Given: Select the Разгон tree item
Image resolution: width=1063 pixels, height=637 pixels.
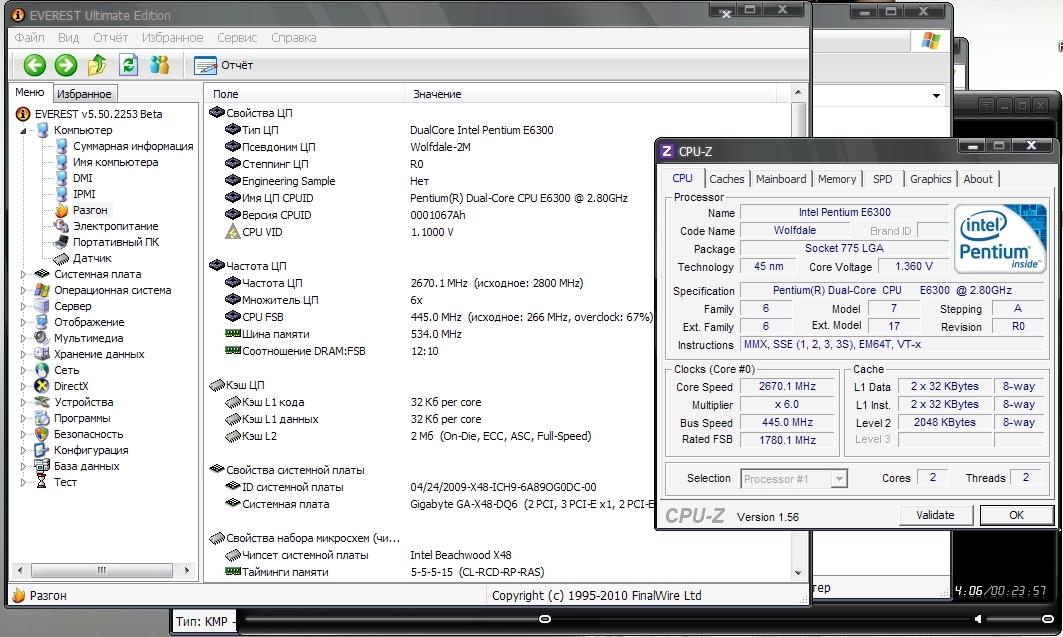Looking at the screenshot, I should (90, 210).
